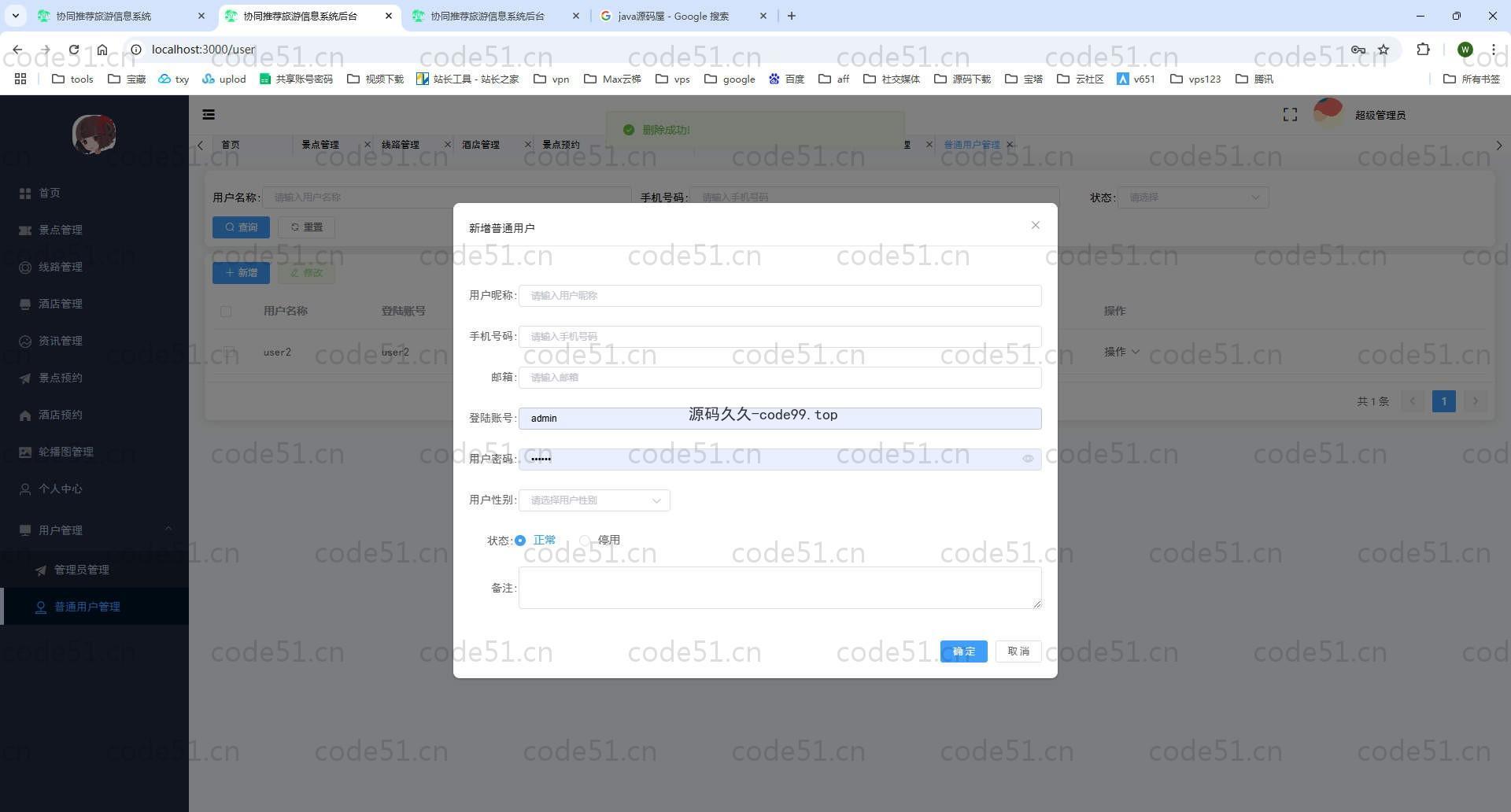The image size is (1511, 812).
Task: Click the sidebar avatar image
Action: [x=94, y=134]
